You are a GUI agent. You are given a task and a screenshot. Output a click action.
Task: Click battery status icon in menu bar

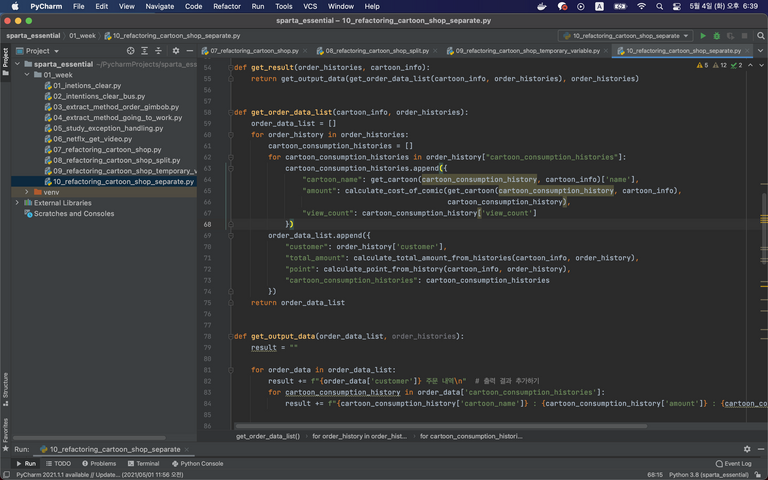click(x=620, y=6)
